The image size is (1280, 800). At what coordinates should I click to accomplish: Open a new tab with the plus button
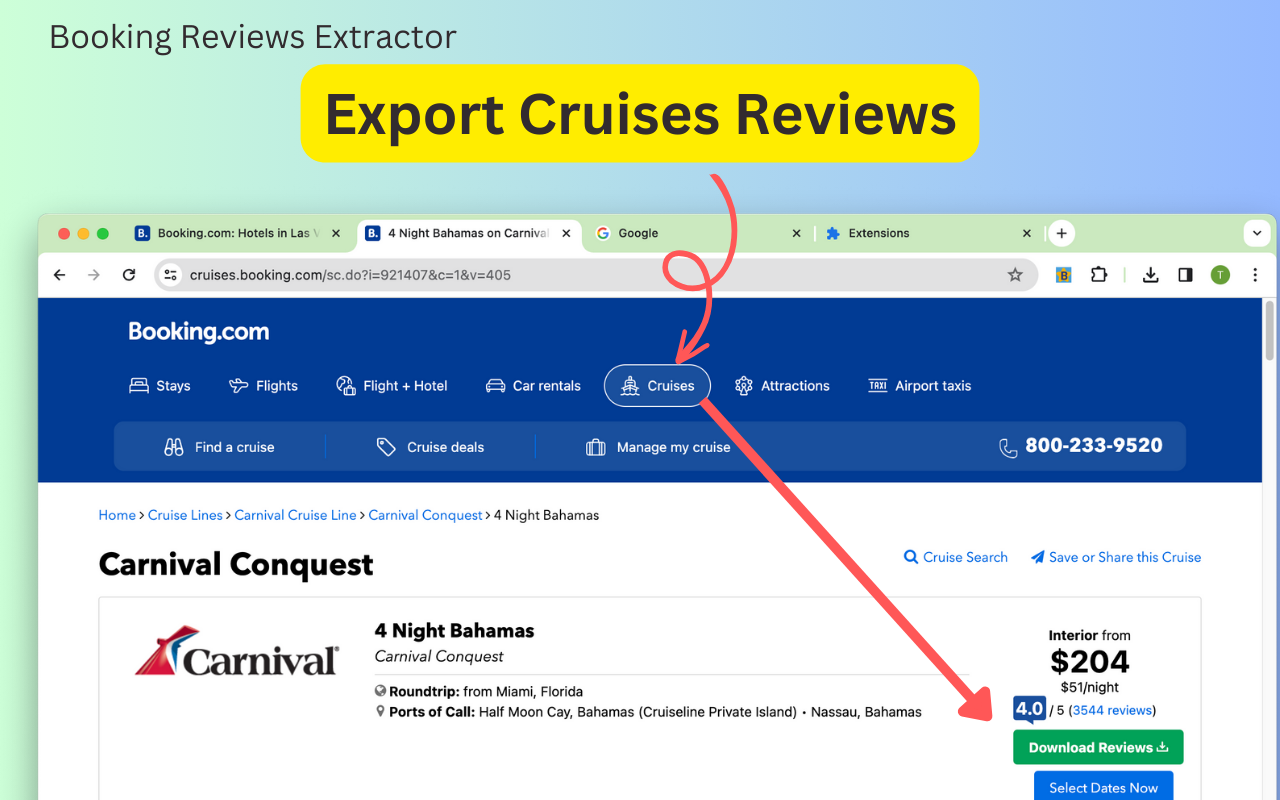(1061, 233)
